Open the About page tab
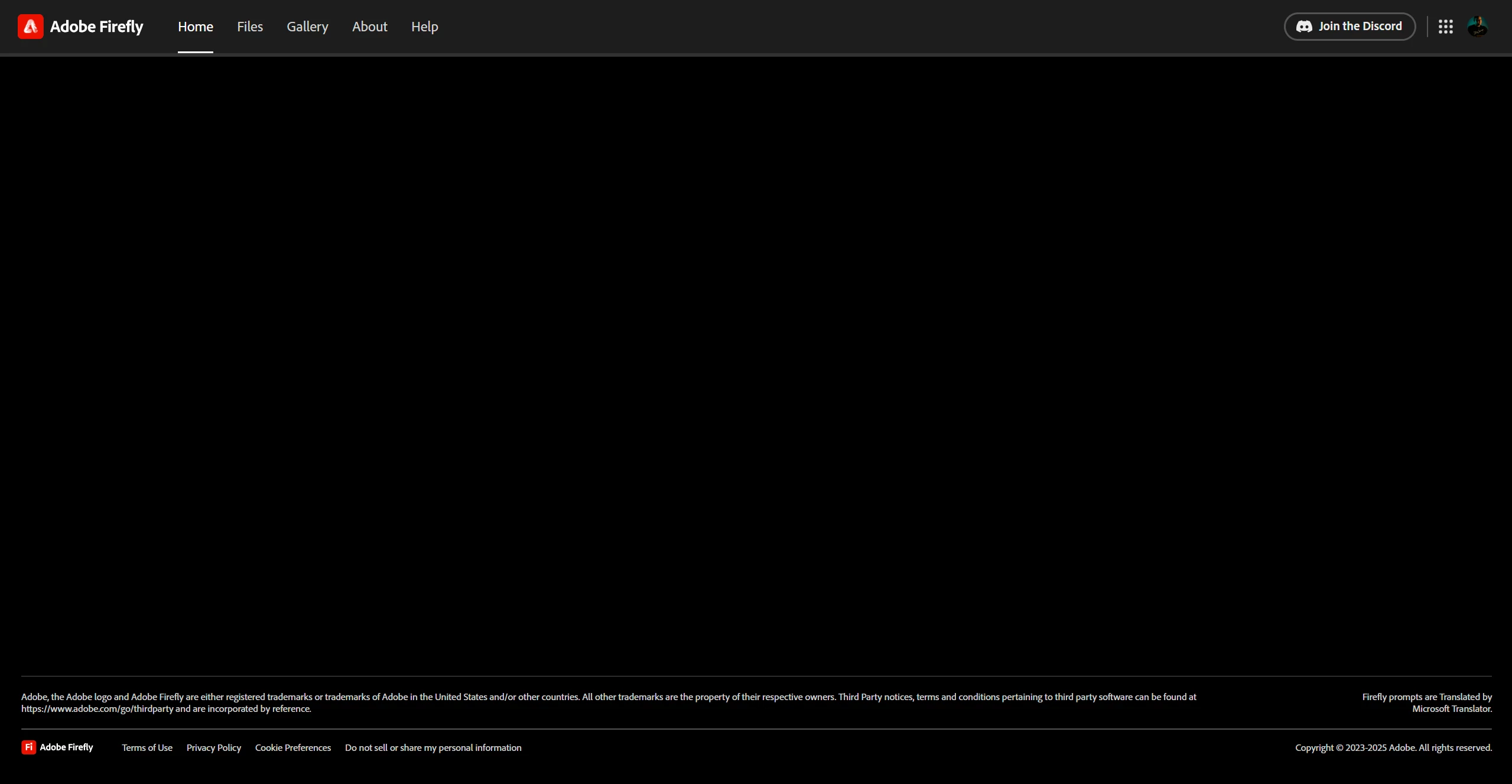The image size is (1512, 784). pyautogui.click(x=370, y=27)
